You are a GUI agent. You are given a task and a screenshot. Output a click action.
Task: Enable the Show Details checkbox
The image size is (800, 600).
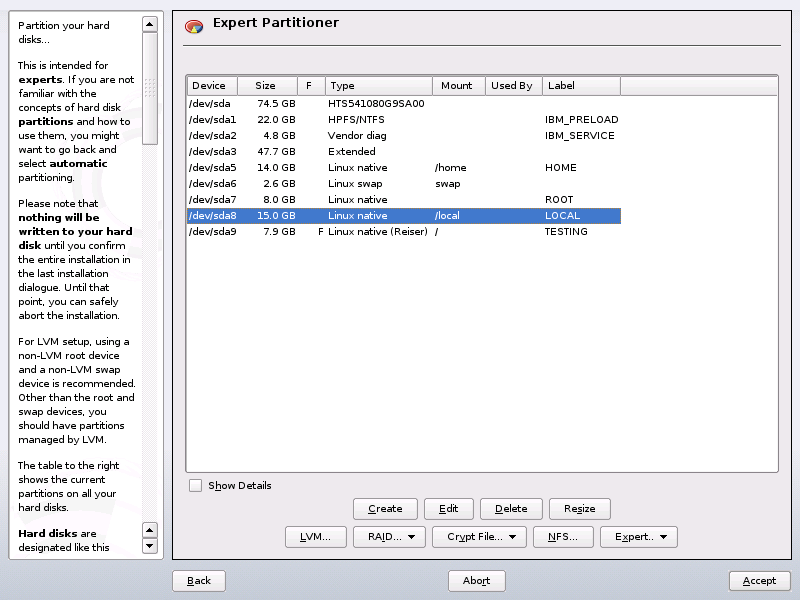point(195,485)
